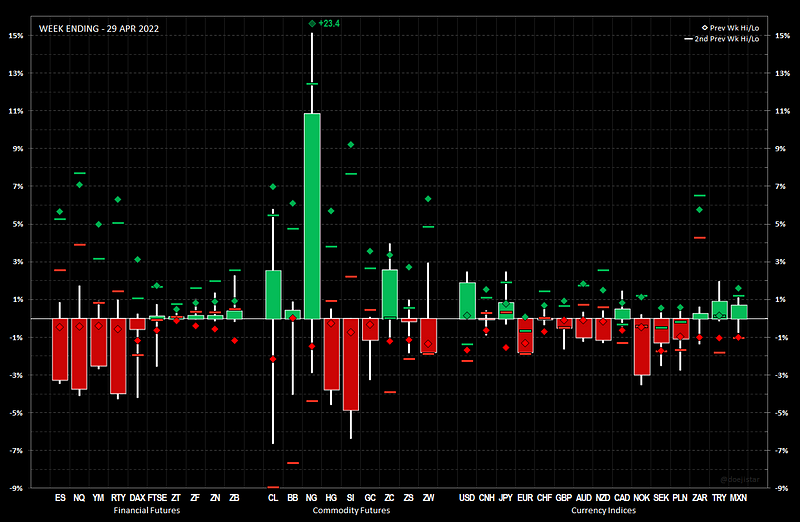Click the red SI candle bar

351,364
